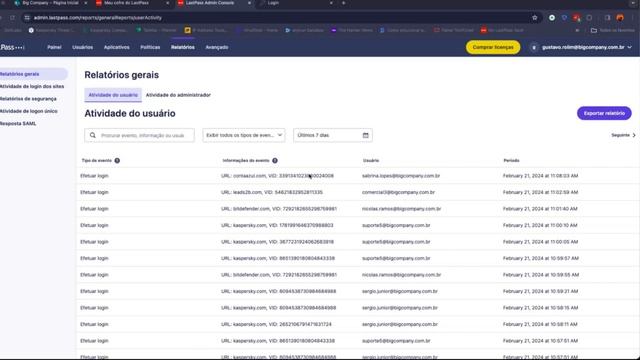Open the browser profile avatar

pos(620,18)
